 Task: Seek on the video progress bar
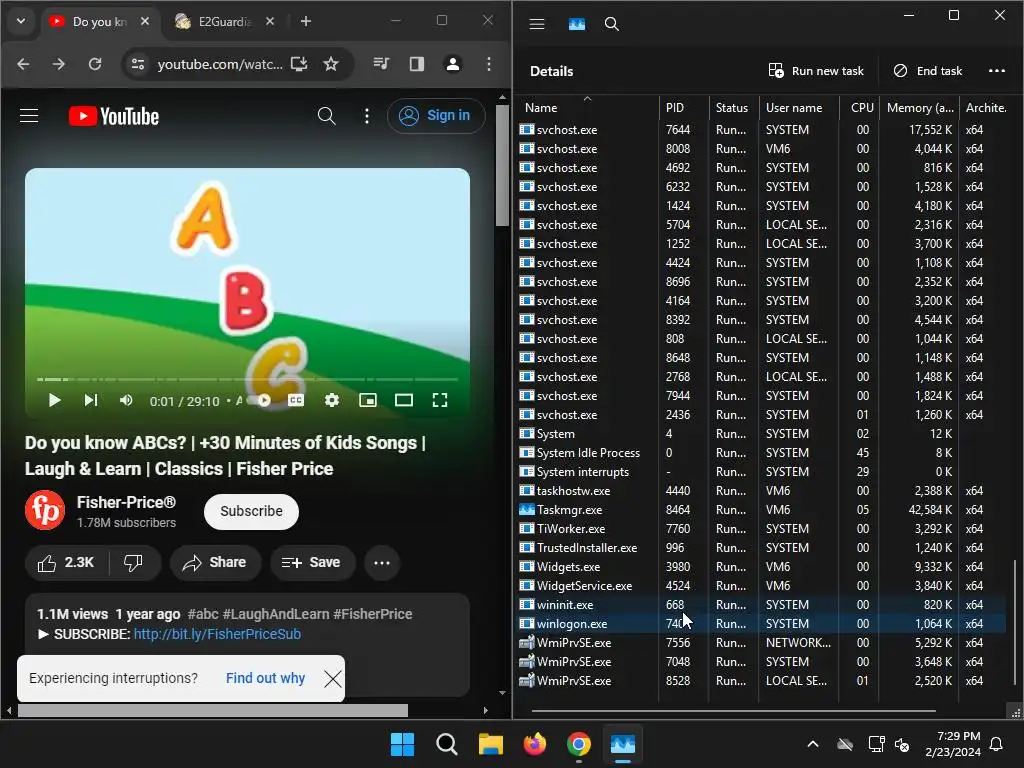[248, 379]
